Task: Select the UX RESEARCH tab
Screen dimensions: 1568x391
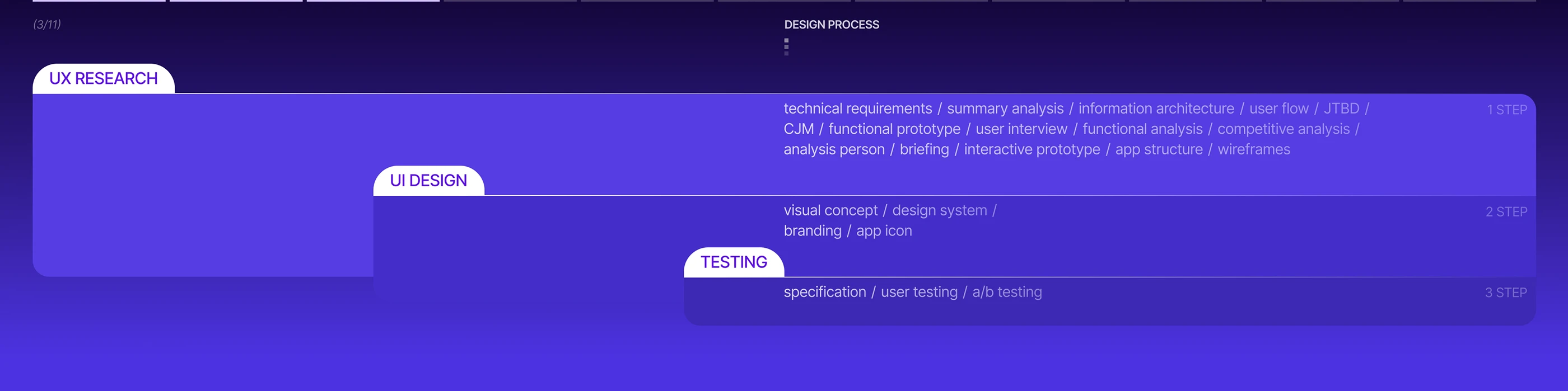Action: point(104,79)
